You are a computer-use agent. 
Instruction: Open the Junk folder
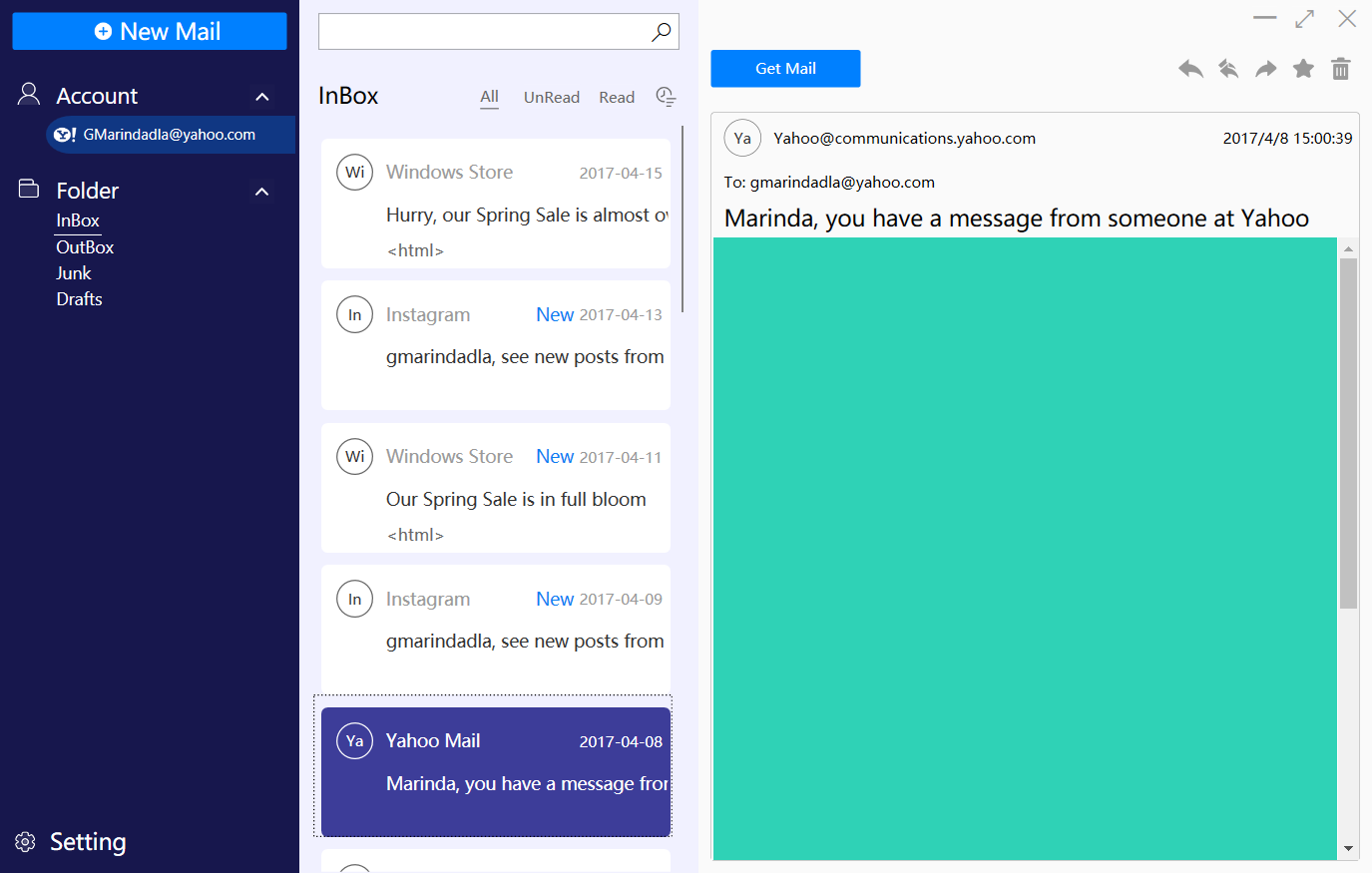[74, 272]
